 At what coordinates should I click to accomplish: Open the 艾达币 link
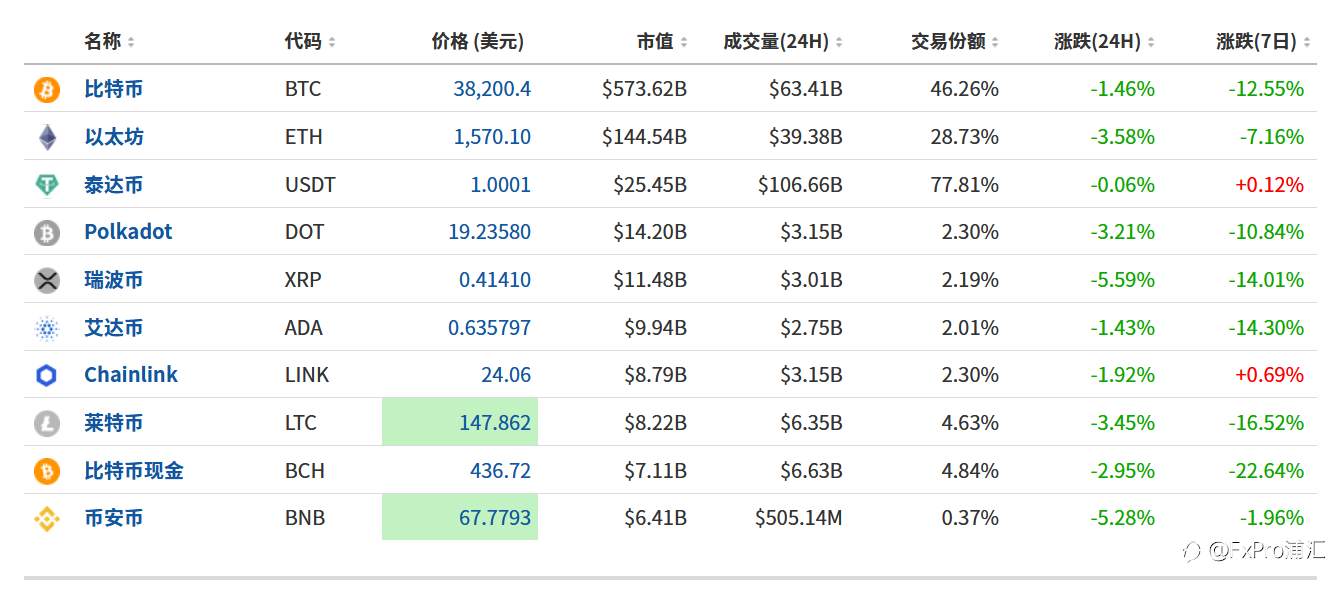tap(113, 328)
